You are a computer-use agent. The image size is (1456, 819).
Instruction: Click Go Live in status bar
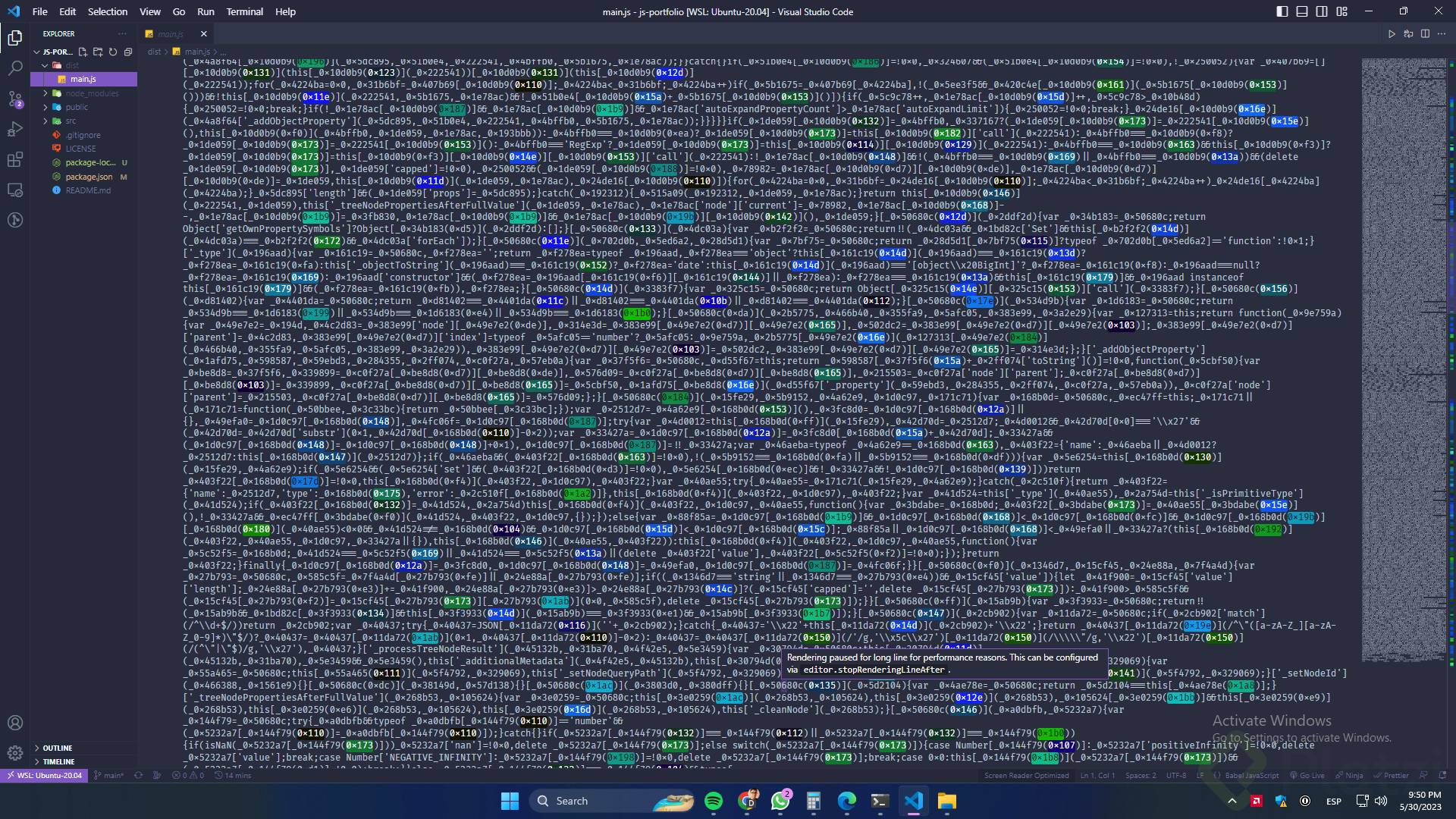1311,776
